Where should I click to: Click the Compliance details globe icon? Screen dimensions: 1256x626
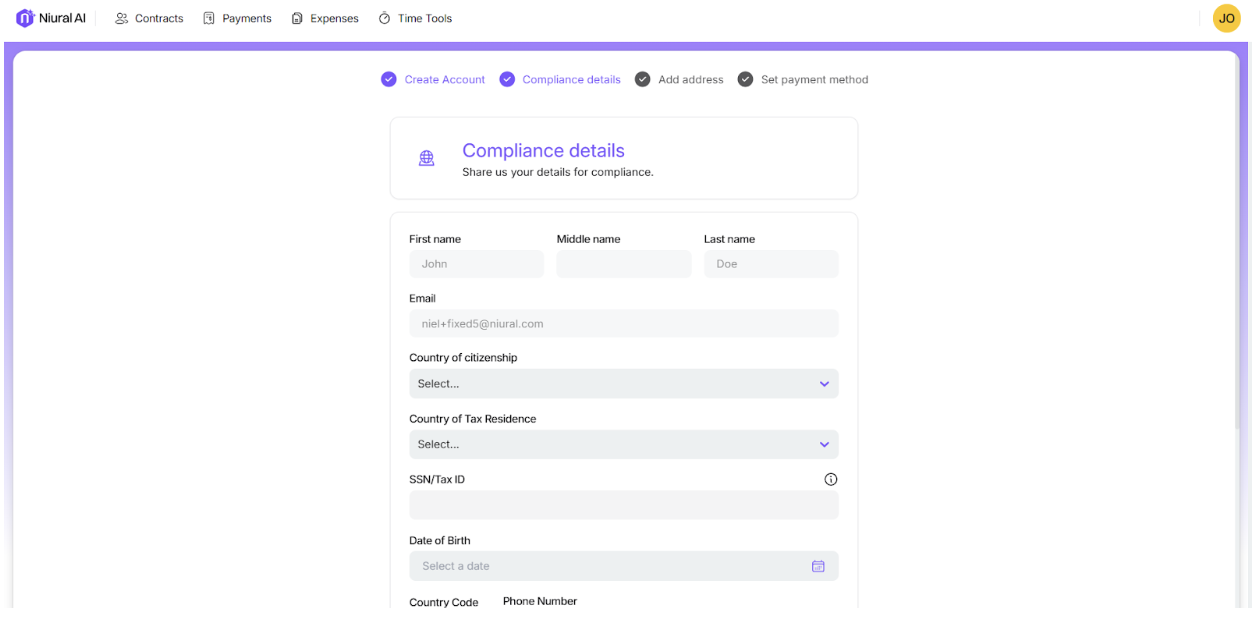click(427, 158)
